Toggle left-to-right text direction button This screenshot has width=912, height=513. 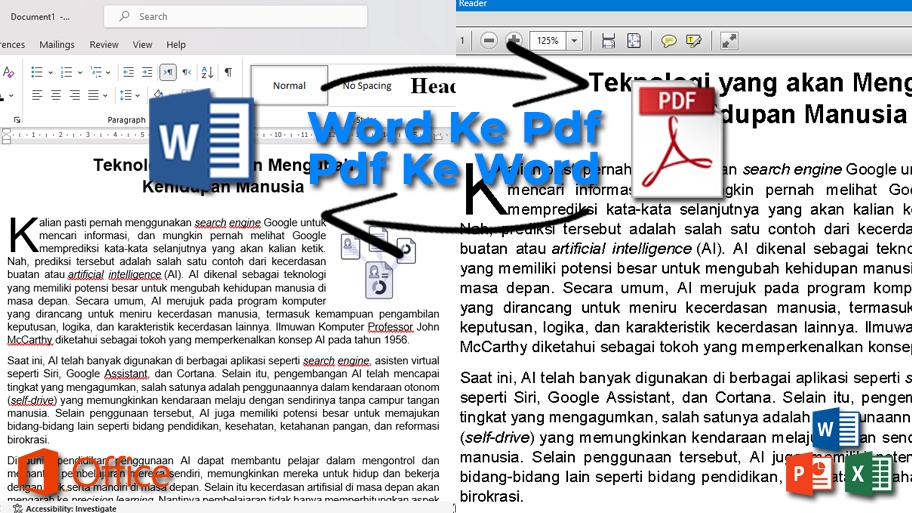[168, 72]
